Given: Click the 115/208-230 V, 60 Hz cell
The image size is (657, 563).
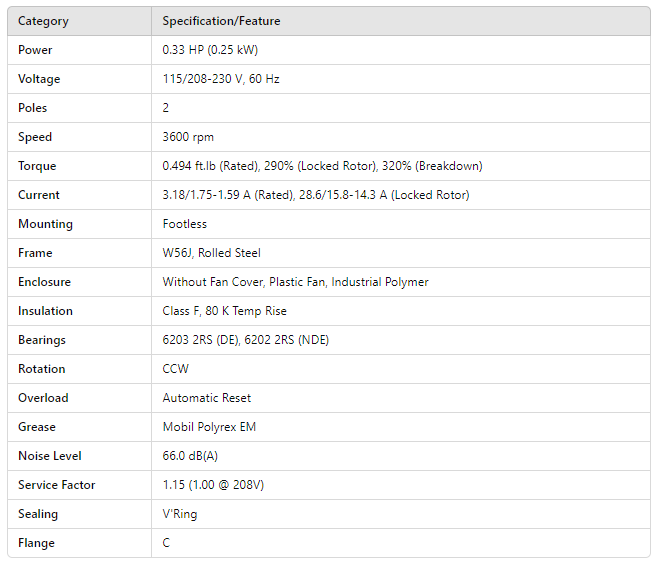Looking at the screenshot, I should pos(221,79).
